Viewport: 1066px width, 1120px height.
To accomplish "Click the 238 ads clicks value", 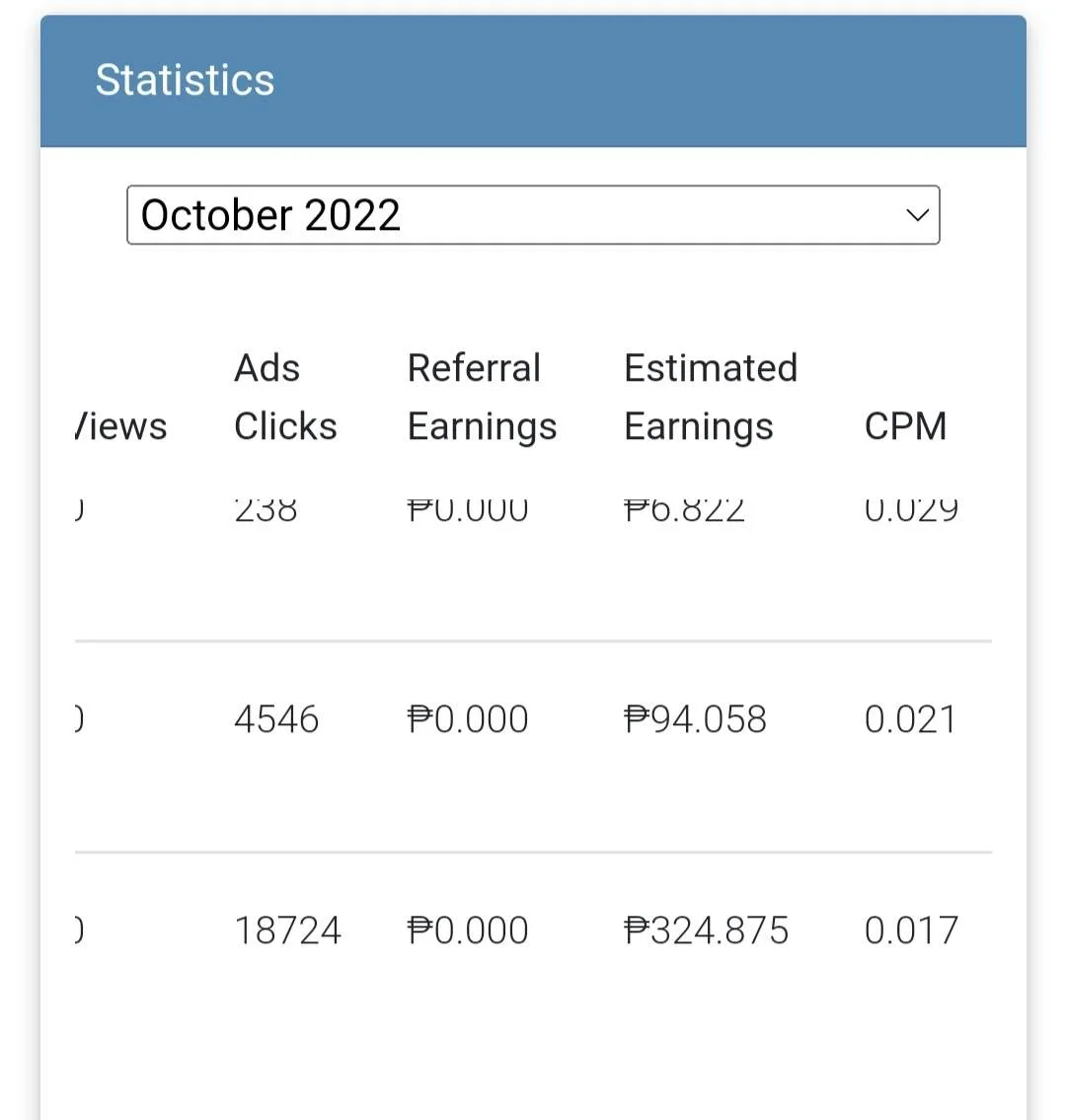I will click(x=266, y=511).
